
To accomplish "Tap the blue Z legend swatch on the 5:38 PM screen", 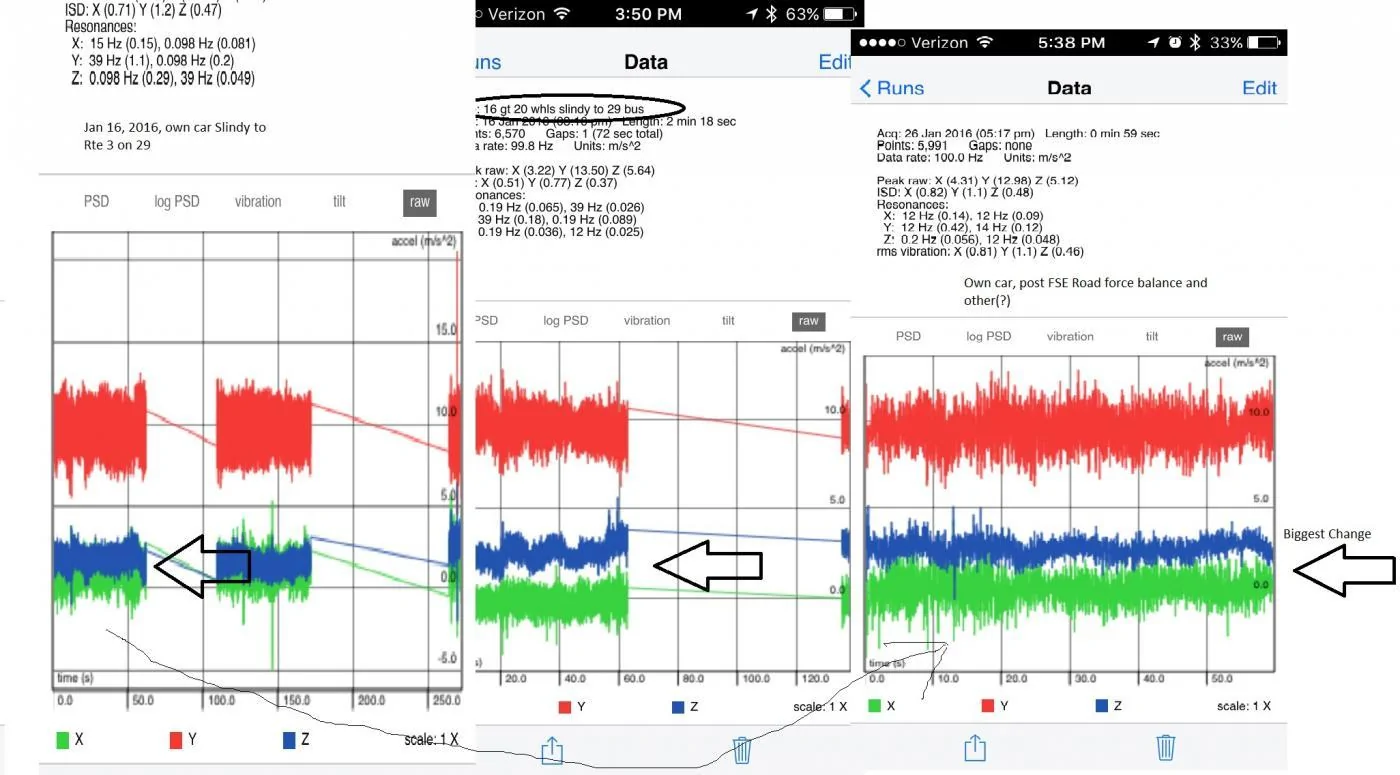I will click(1102, 705).
